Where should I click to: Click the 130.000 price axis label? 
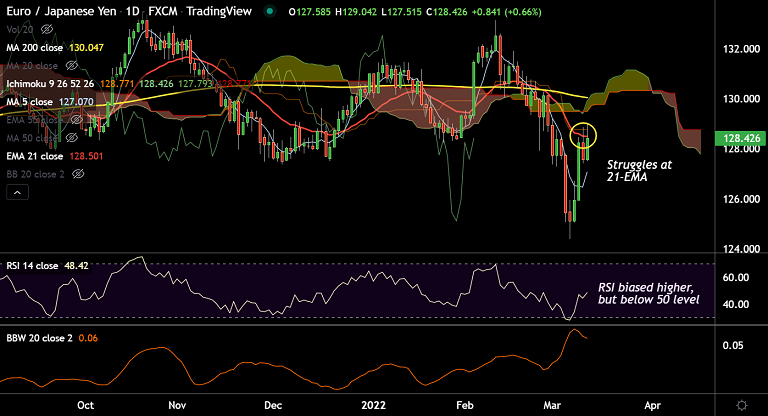pyautogui.click(x=742, y=99)
